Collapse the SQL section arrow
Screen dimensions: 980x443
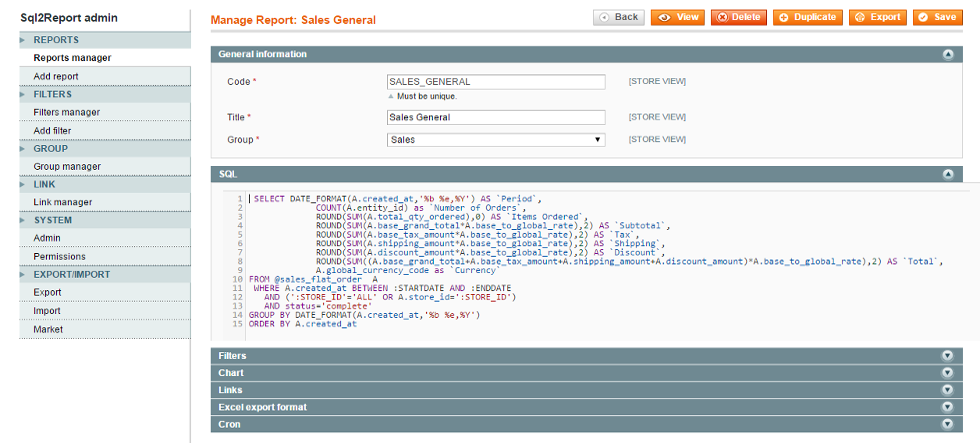948,174
